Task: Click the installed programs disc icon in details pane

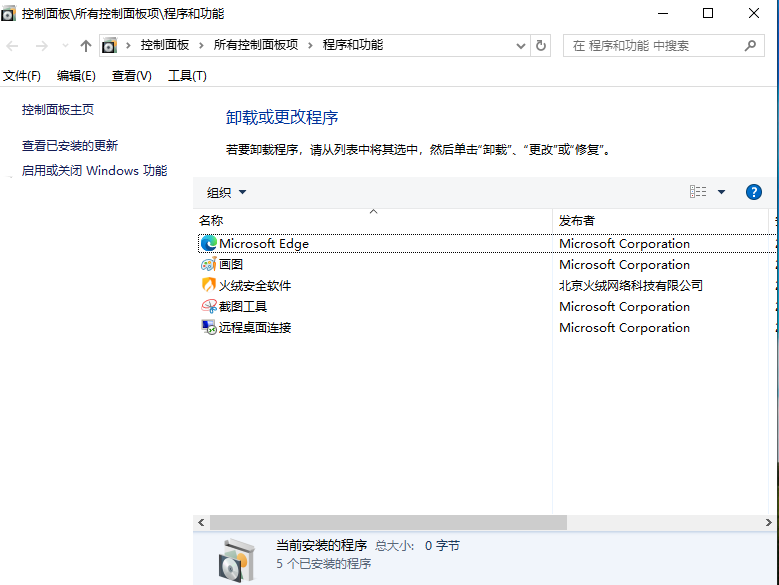Action: 237,560
